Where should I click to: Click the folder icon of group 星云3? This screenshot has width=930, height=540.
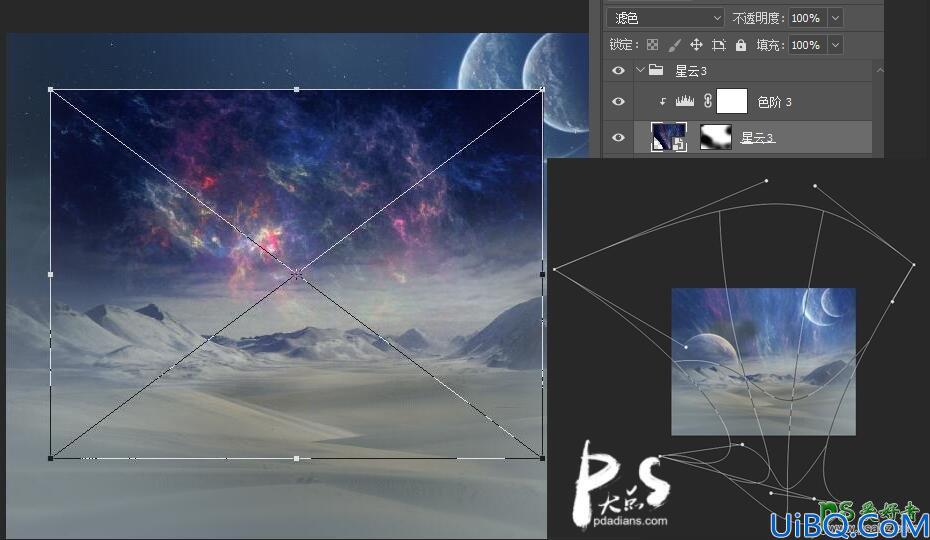655,70
